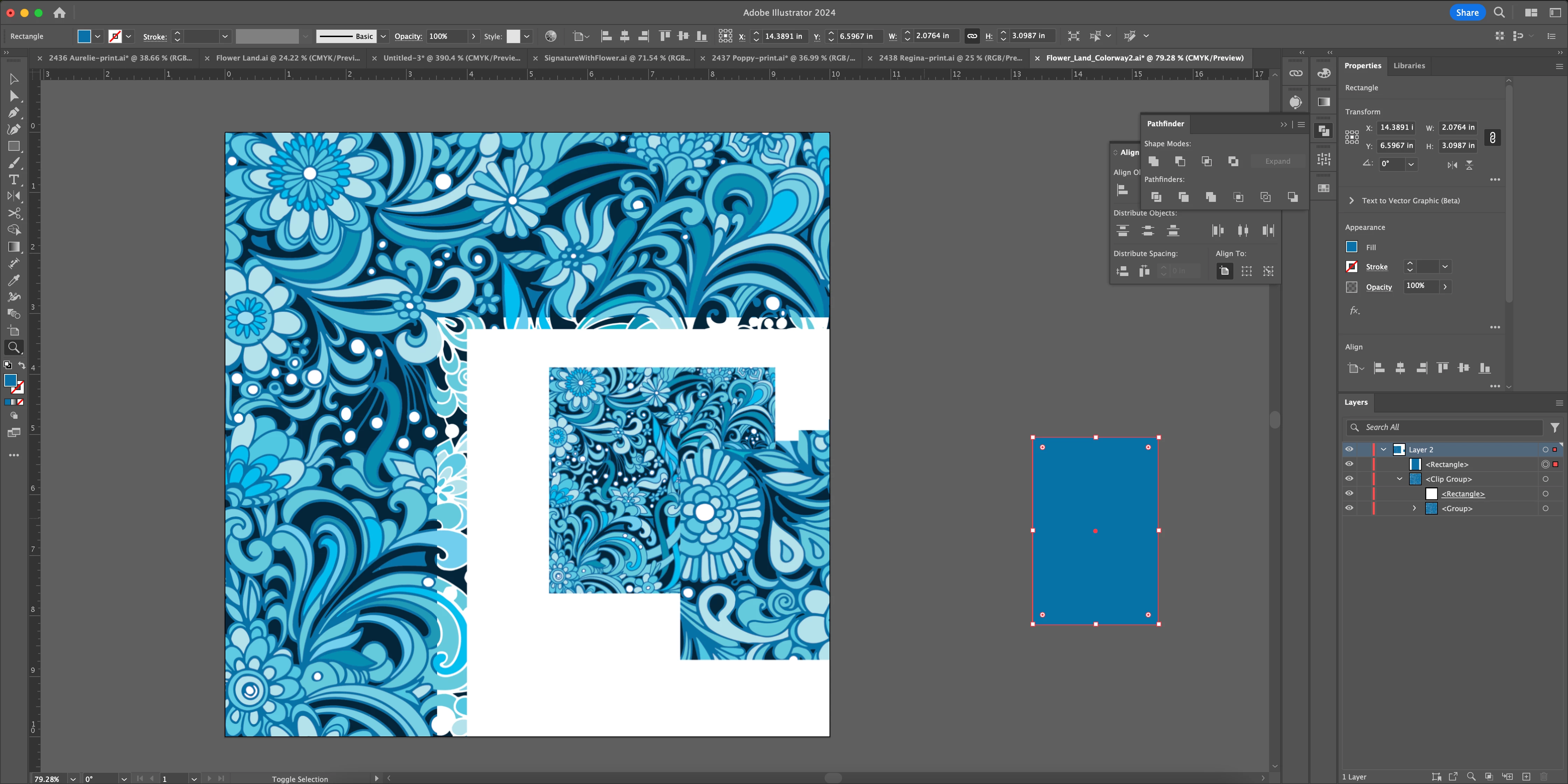The image size is (1568, 784).
Task: Click the Fill color swatch in Appearance
Action: click(1351, 247)
